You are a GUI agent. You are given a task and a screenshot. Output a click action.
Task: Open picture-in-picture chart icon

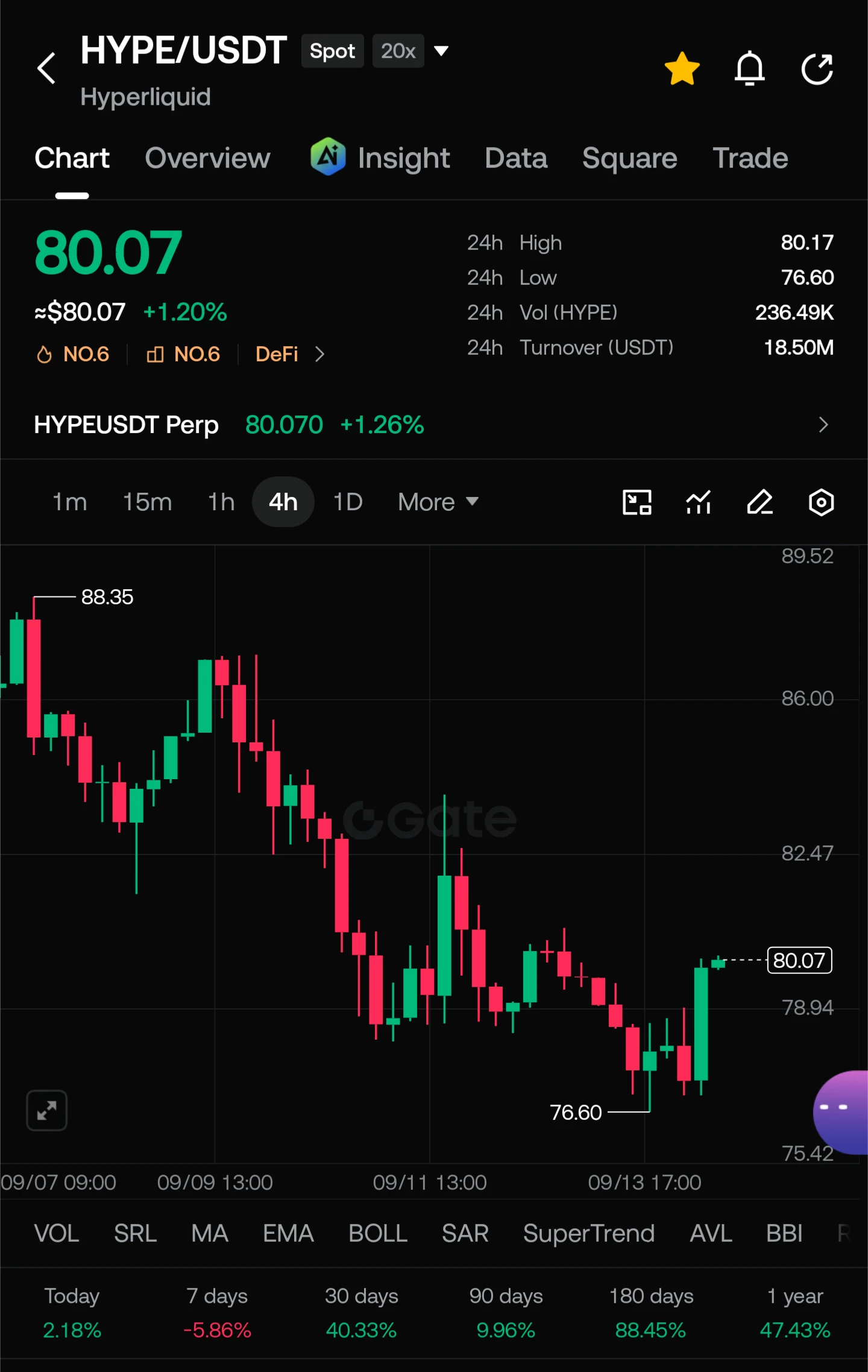pyautogui.click(x=637, y=502)
